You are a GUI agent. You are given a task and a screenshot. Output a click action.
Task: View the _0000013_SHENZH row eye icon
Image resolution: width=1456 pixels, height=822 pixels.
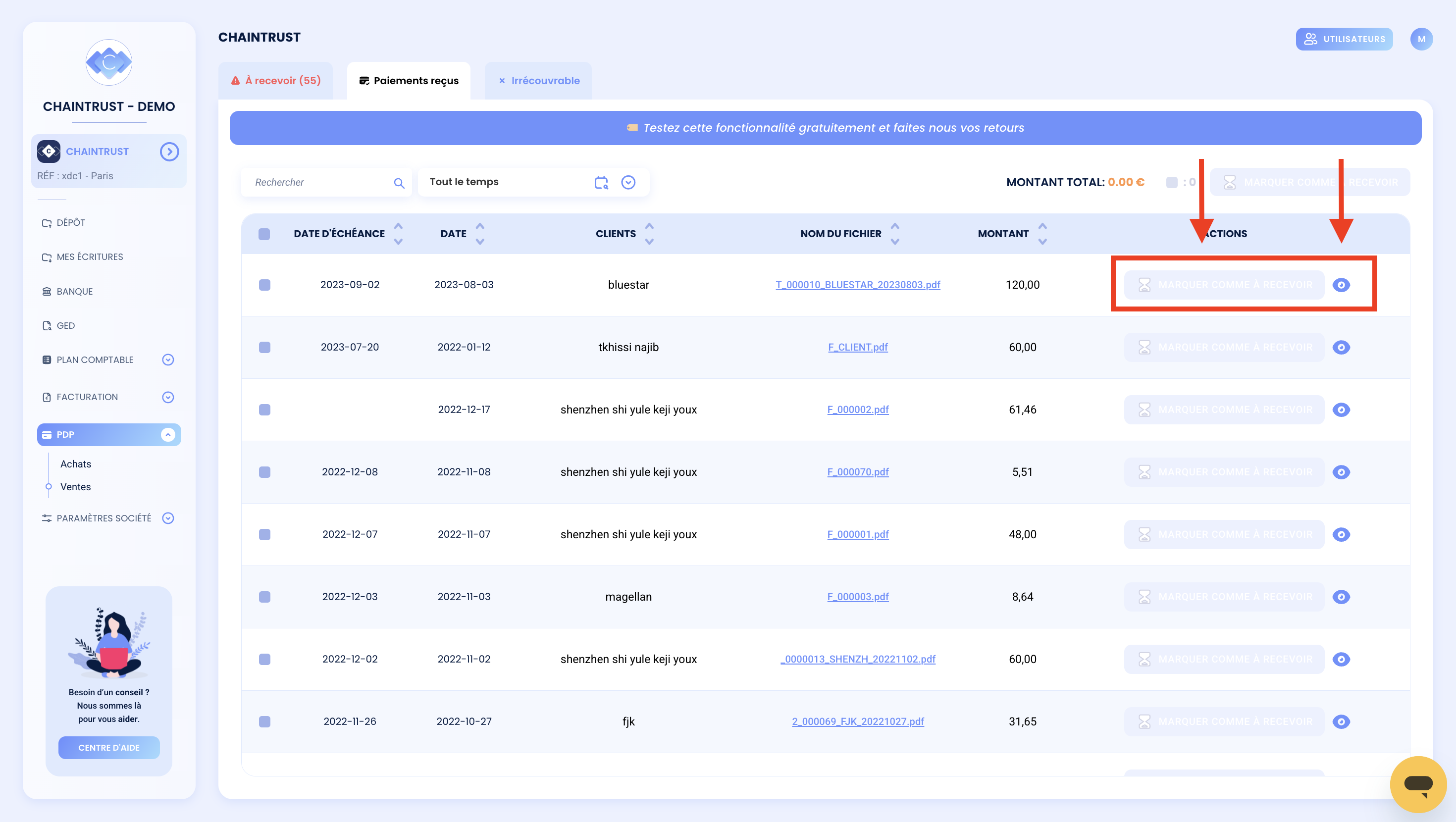[1341, 659]
